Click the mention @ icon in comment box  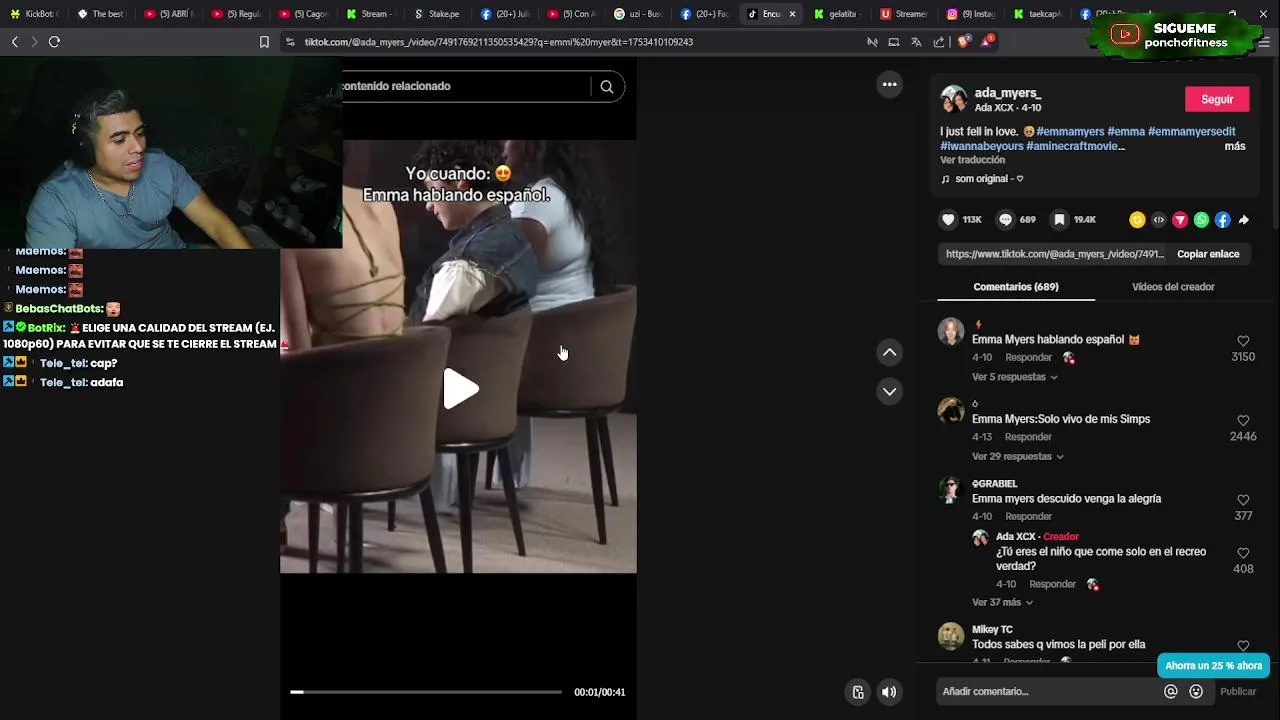click(1170, 691)
